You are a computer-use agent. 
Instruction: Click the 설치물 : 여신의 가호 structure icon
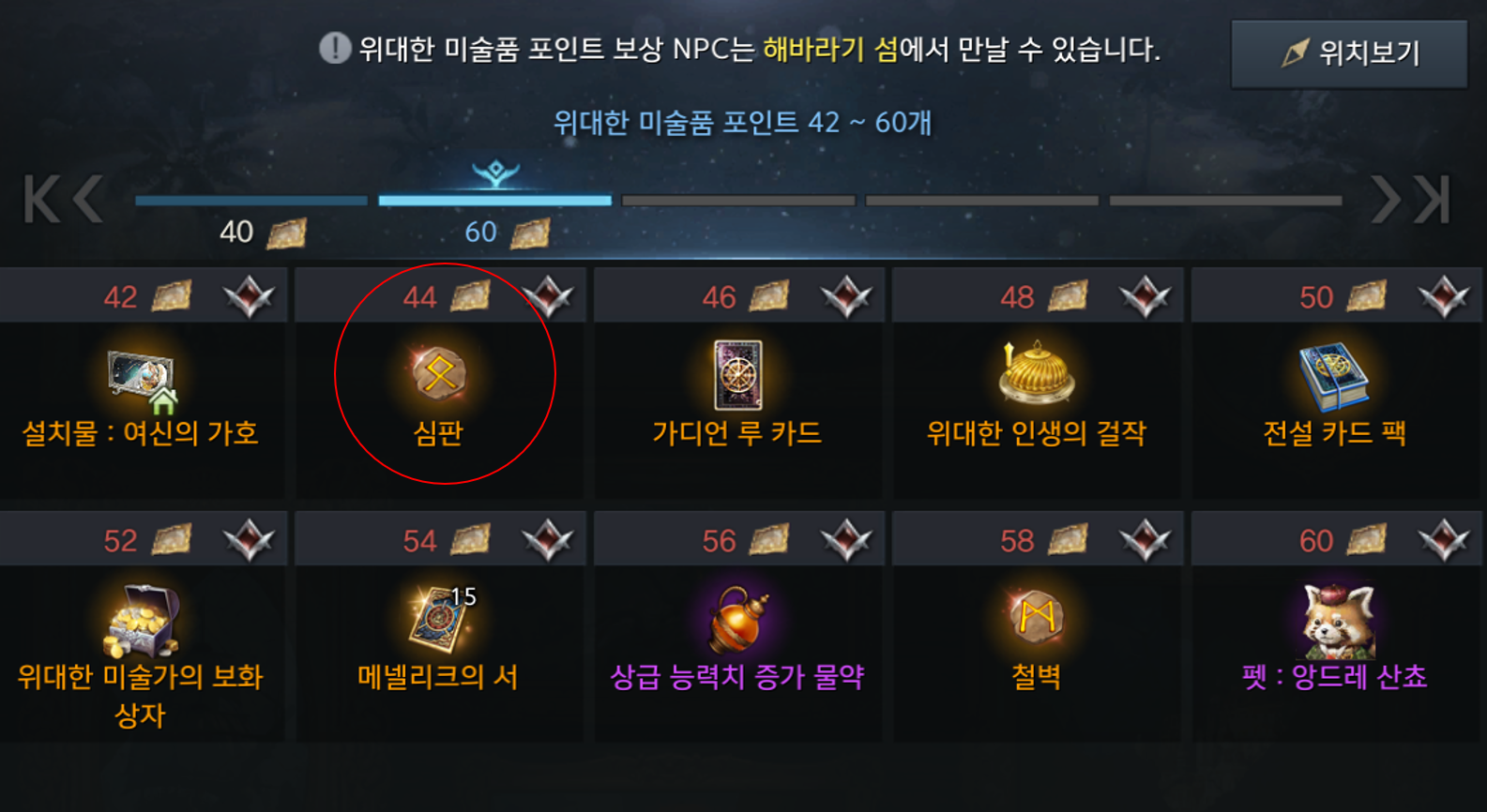[x=143, y=380]
